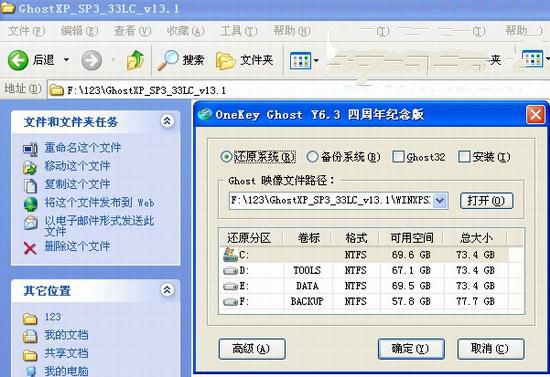This screenshot has width=550, height=377.
Task: Click the publish to Web globe icon
Action: [x=31, y=204]
